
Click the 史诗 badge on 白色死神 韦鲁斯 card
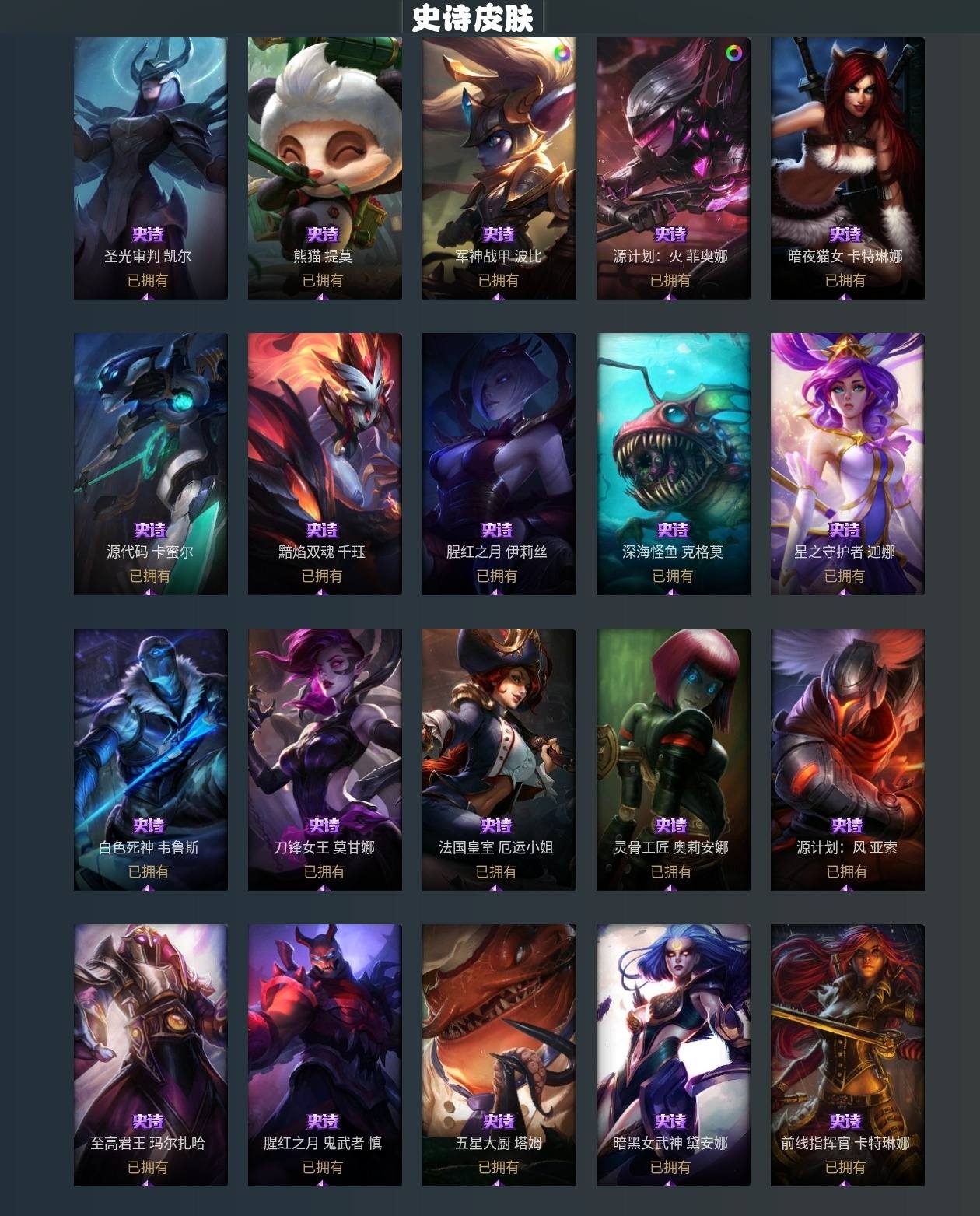149,825
